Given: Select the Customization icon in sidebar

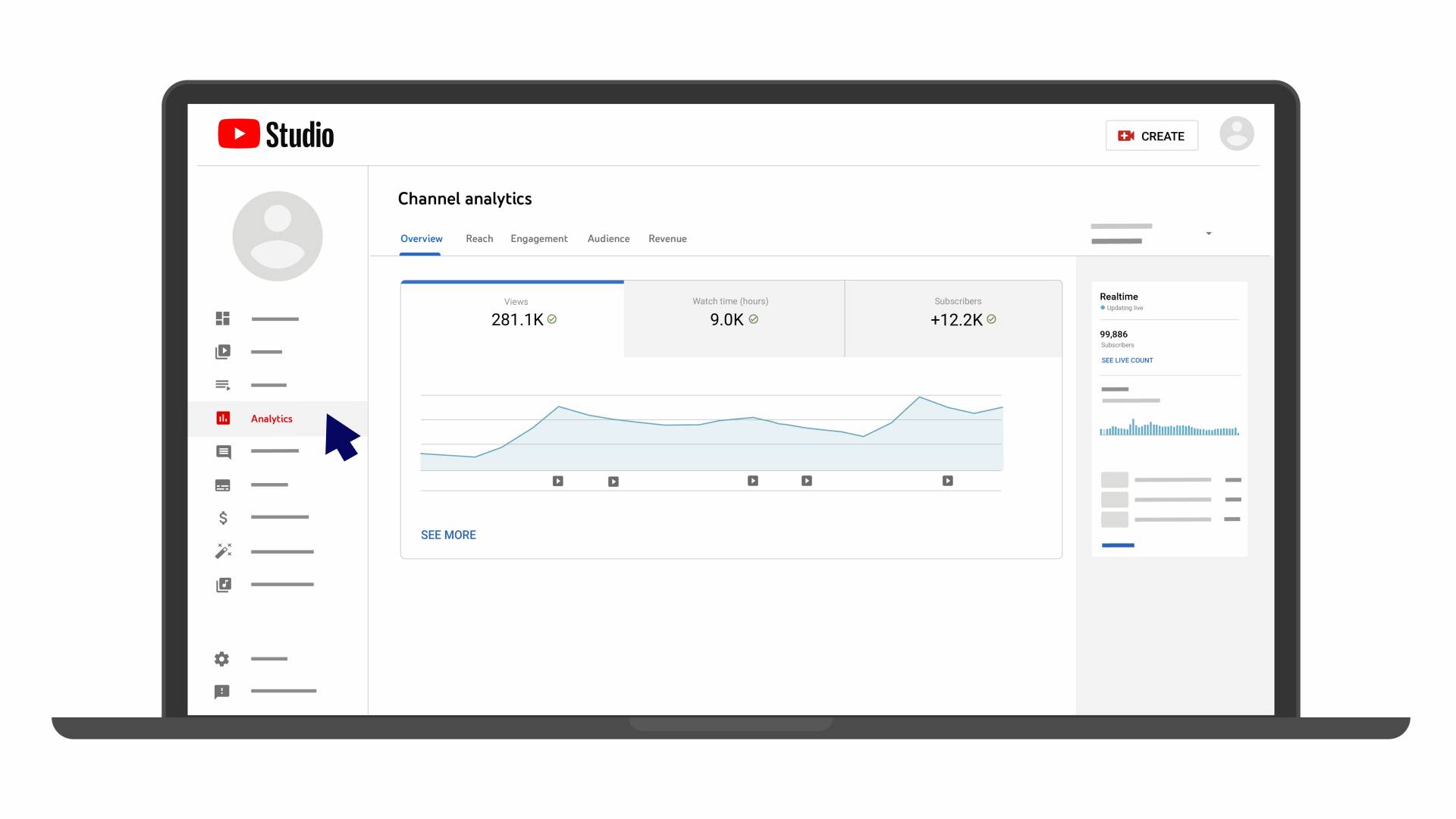Looking at the screenshot, I should point(222,551).
